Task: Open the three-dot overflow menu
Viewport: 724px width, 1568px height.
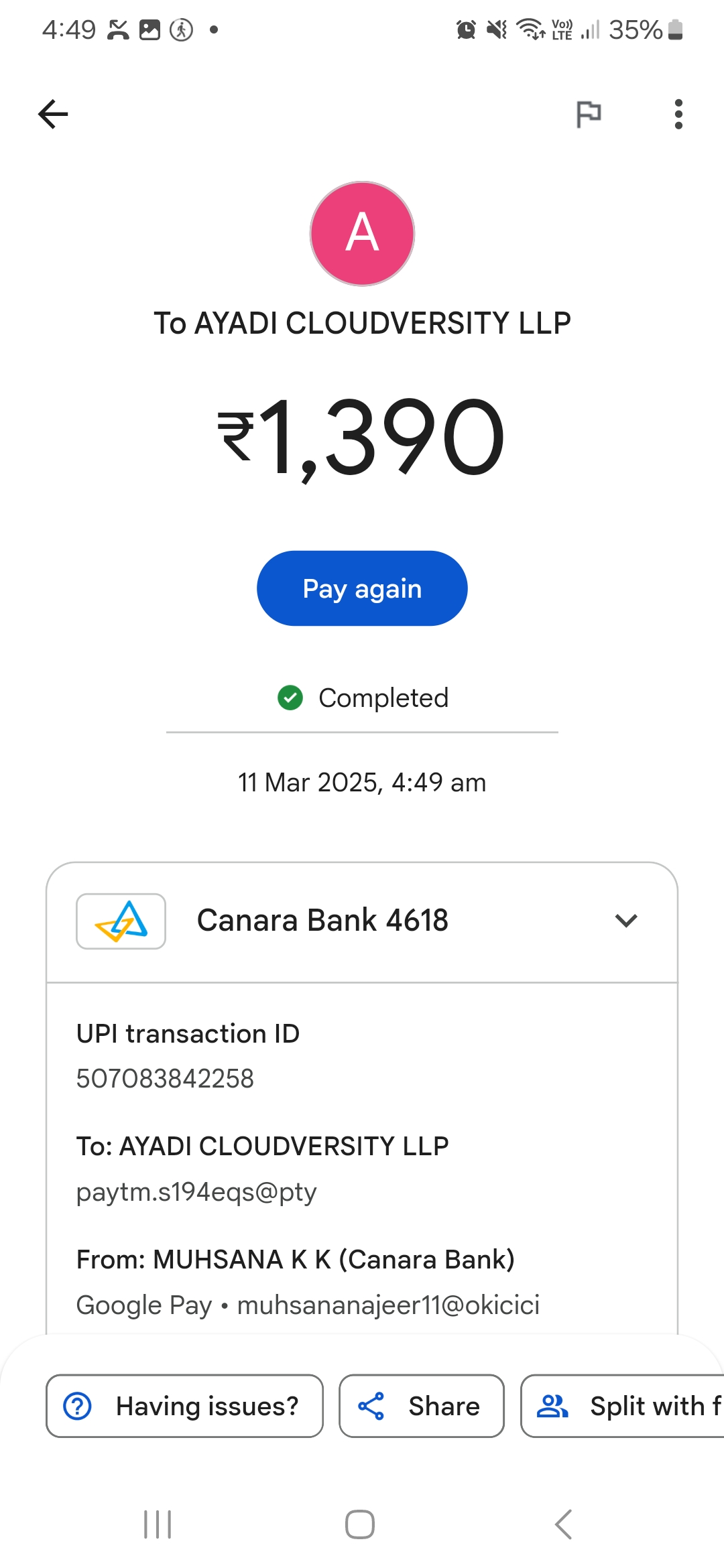Action: coord(678,114)
